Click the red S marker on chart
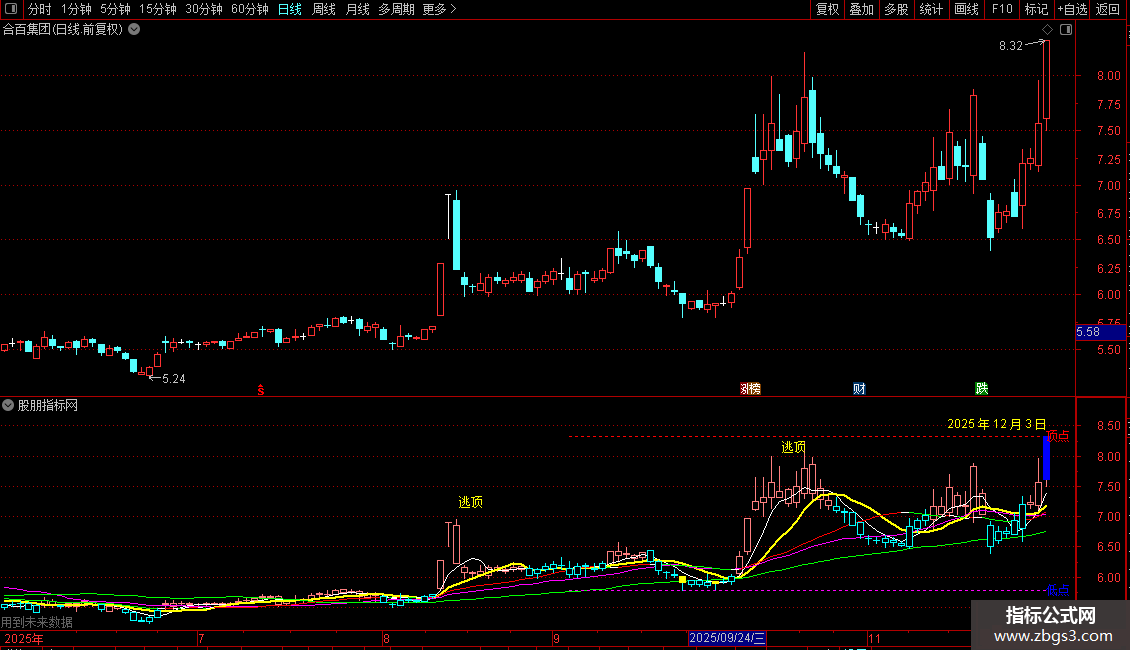The image size is (1130, 650). click(261, 389)
